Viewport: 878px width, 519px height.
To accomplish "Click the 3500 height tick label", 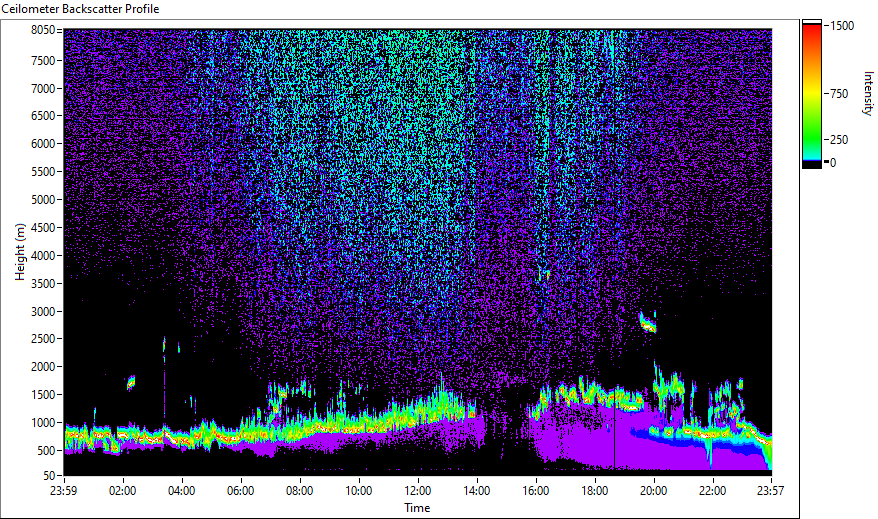I will tap(43, 284).
